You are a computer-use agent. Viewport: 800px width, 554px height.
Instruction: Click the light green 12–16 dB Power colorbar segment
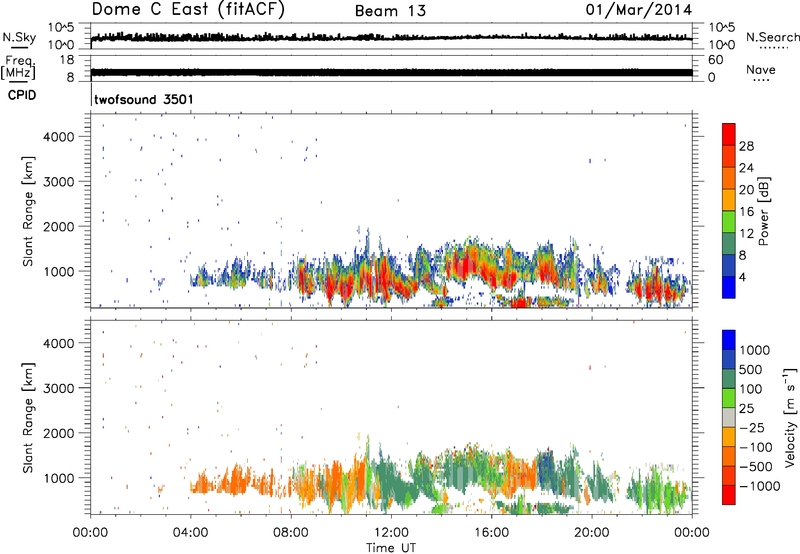click(x=729, y=222)
